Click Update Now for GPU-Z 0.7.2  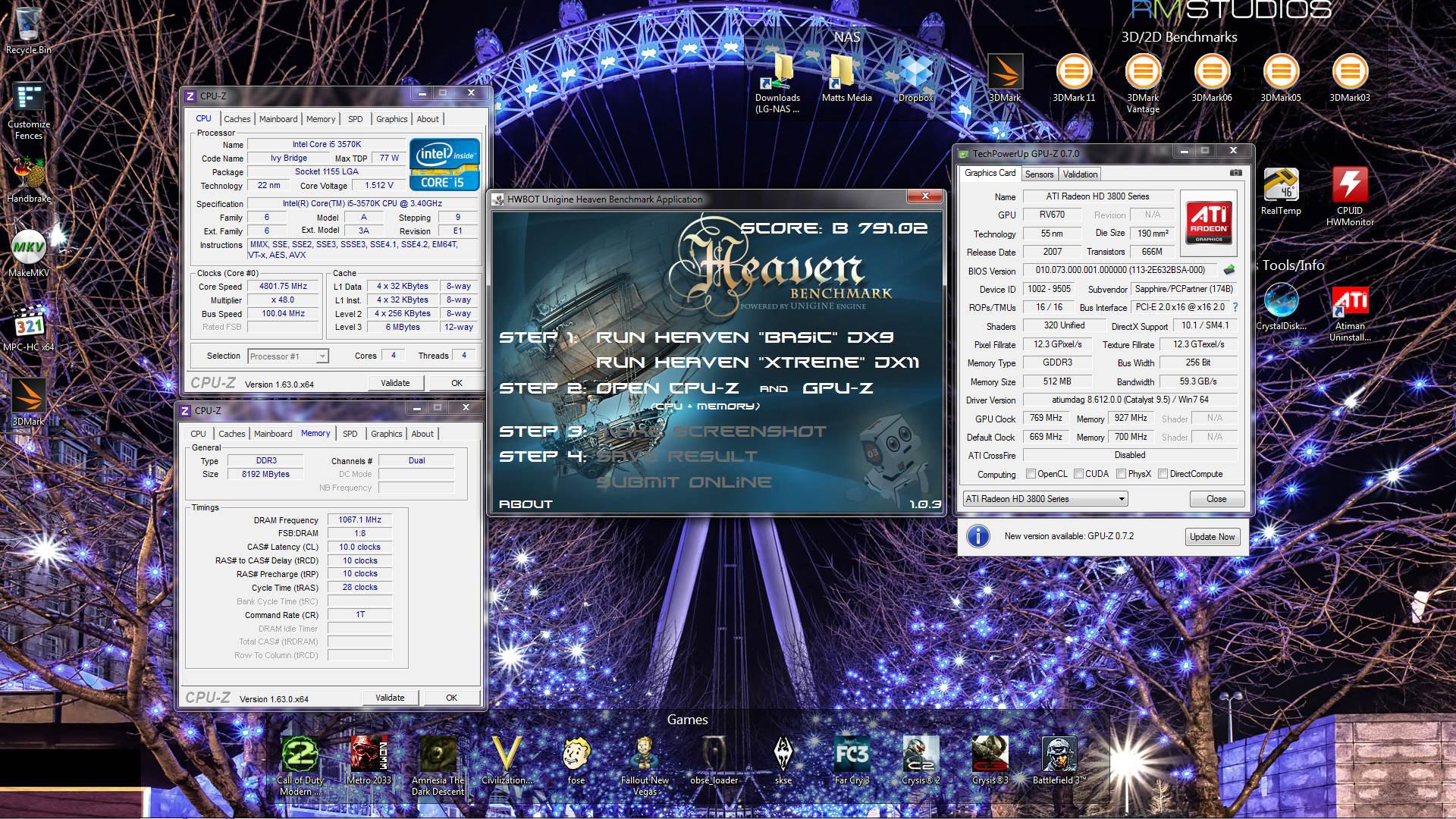1212,536
